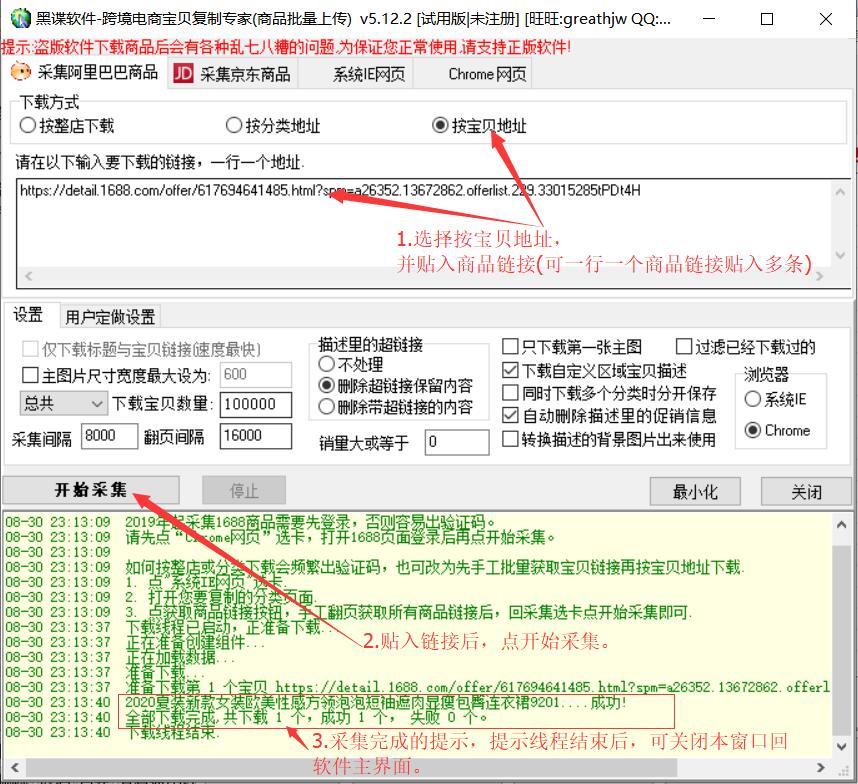Open the 用户定做设置 tab
Image resolution: width=858 pixels, height=784 pixels.
coord(110,317)
